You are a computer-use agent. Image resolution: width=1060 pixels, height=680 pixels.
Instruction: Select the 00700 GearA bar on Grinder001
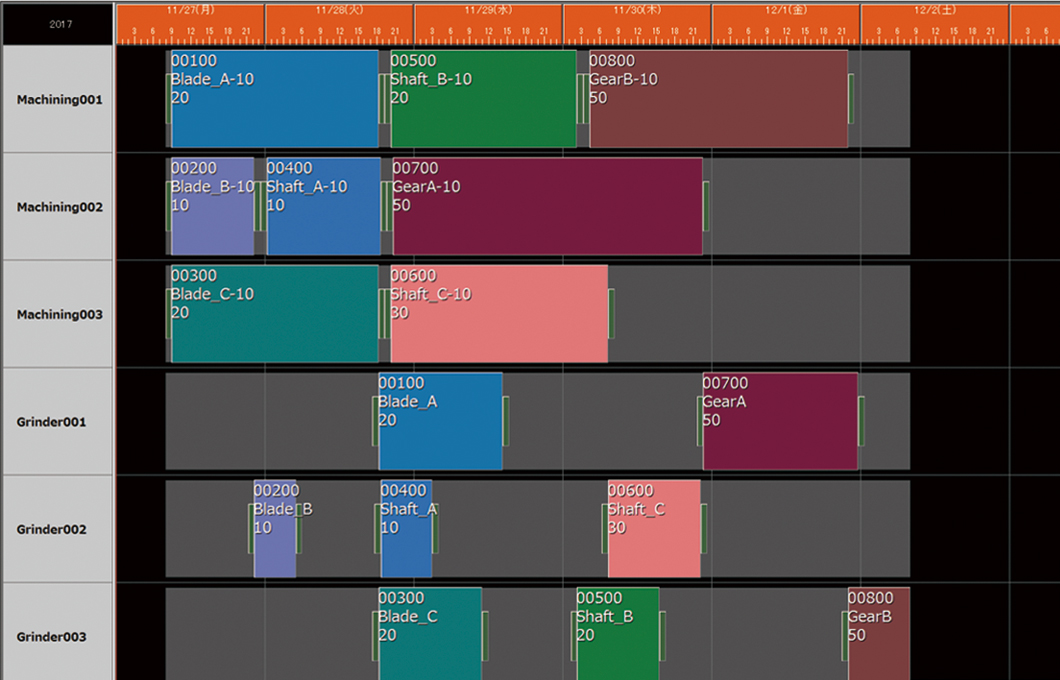[x=780, y=420]
